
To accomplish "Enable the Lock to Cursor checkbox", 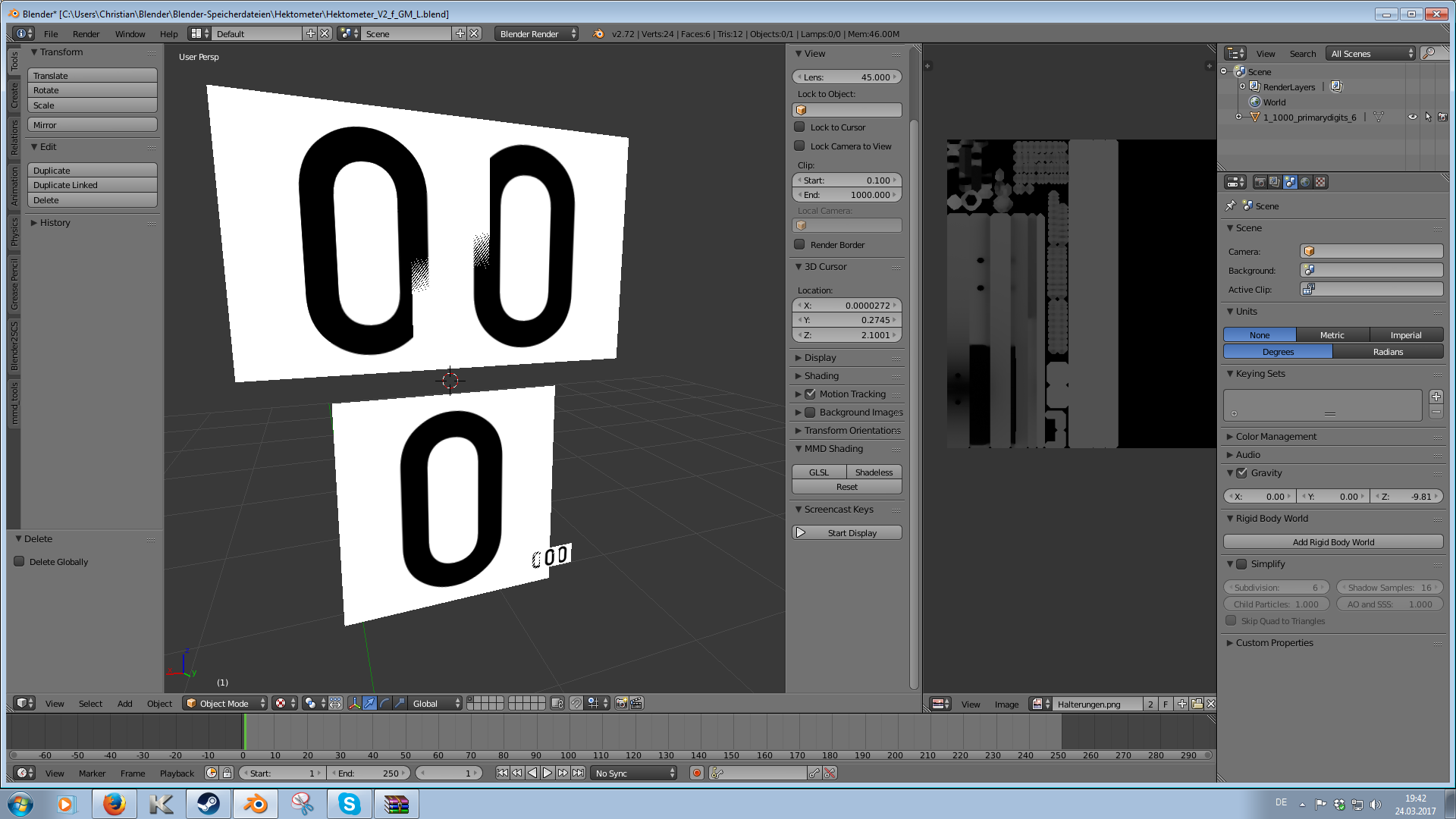I will (799, 127).
